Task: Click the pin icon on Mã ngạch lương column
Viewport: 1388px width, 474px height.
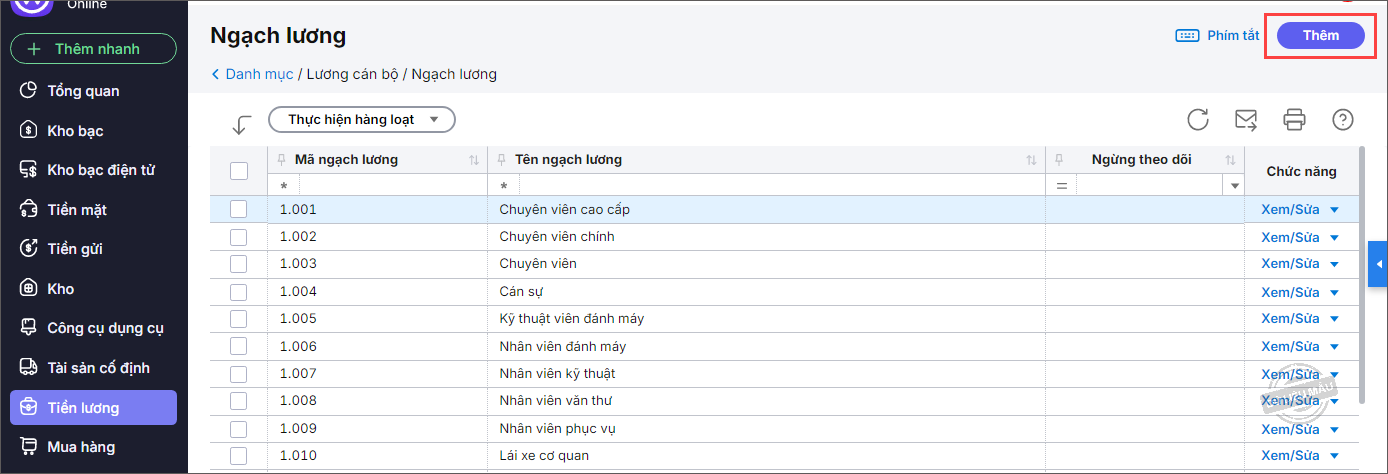Action: point(281,160)
